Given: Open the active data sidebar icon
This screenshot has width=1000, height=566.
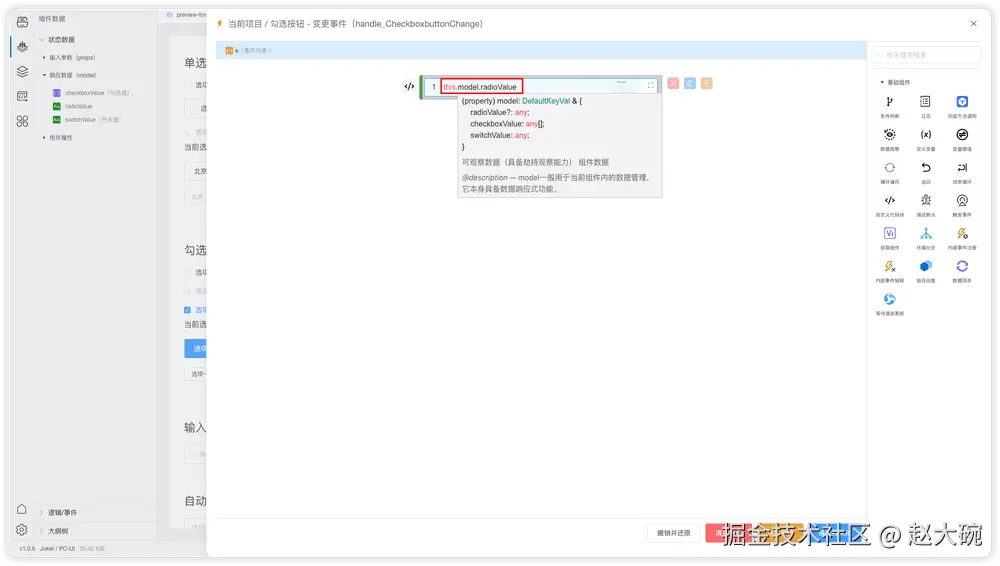Looking at the screenshot, I should pos(22,47).
